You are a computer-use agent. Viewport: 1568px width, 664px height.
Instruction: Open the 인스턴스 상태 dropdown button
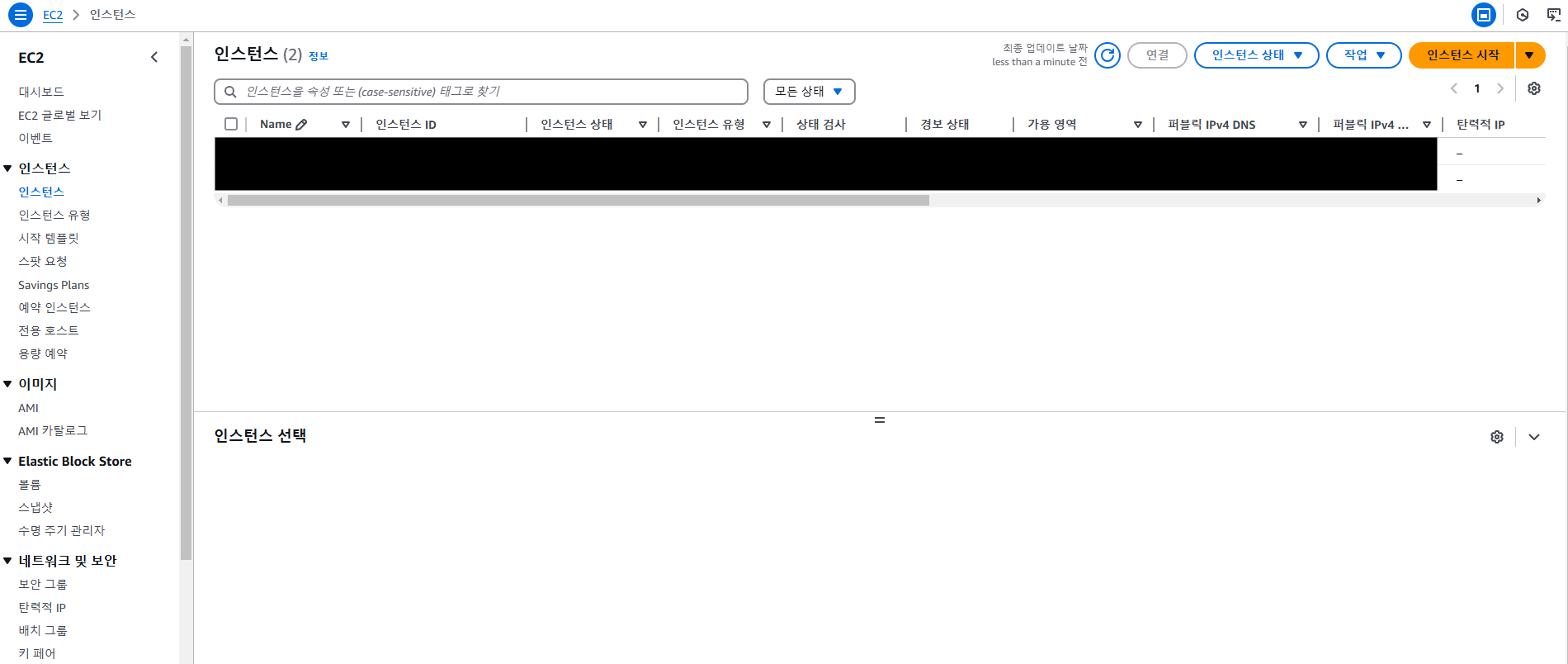click(1256, 55)
